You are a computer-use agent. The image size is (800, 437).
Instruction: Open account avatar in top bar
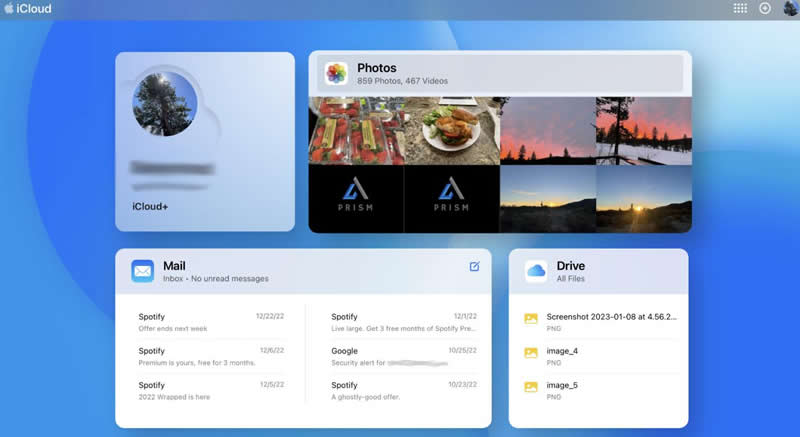point(790,8)
